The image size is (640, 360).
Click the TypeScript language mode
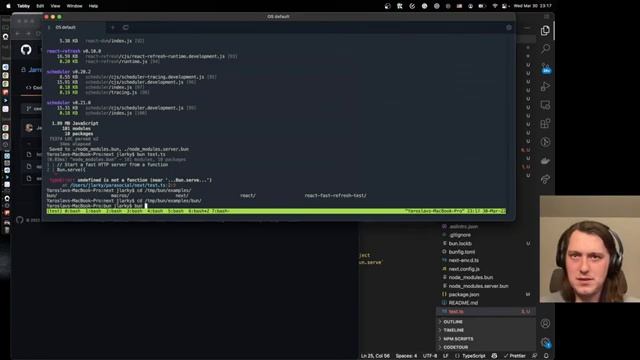(x=474, y=356)
